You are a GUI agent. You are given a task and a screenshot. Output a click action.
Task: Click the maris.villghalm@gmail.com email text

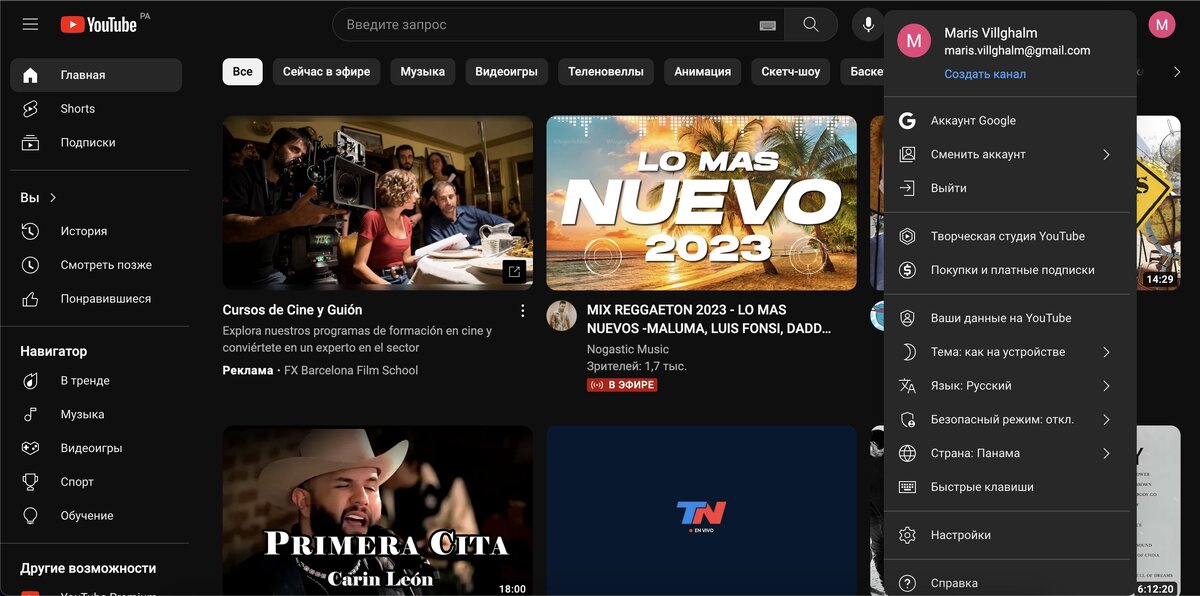pyautogui.click(x=1017, y=51)
